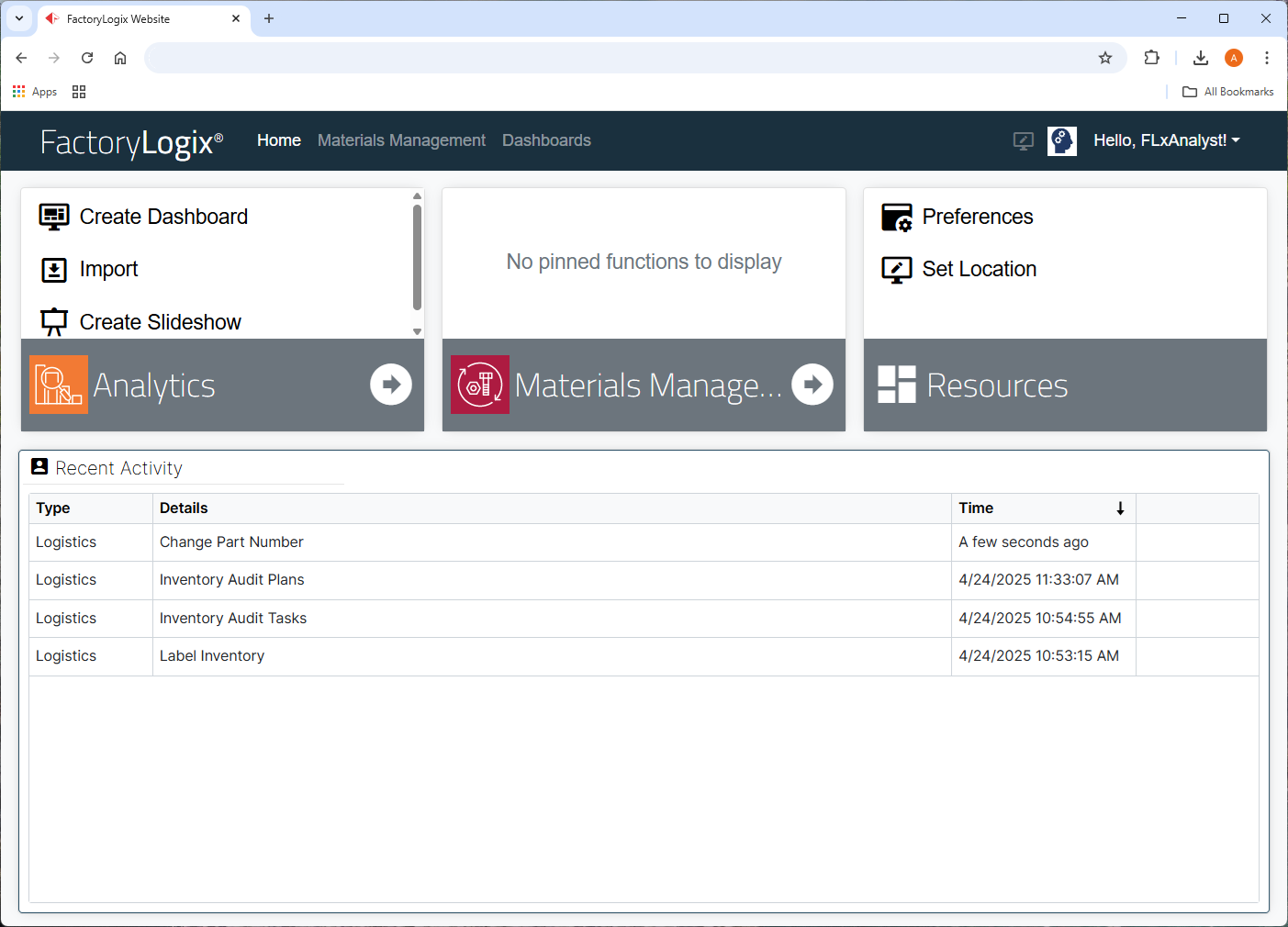The height and width of the screenshot is (927, 1288).
Task: Click the browser bookmark star
Action: coord(1104,57)
